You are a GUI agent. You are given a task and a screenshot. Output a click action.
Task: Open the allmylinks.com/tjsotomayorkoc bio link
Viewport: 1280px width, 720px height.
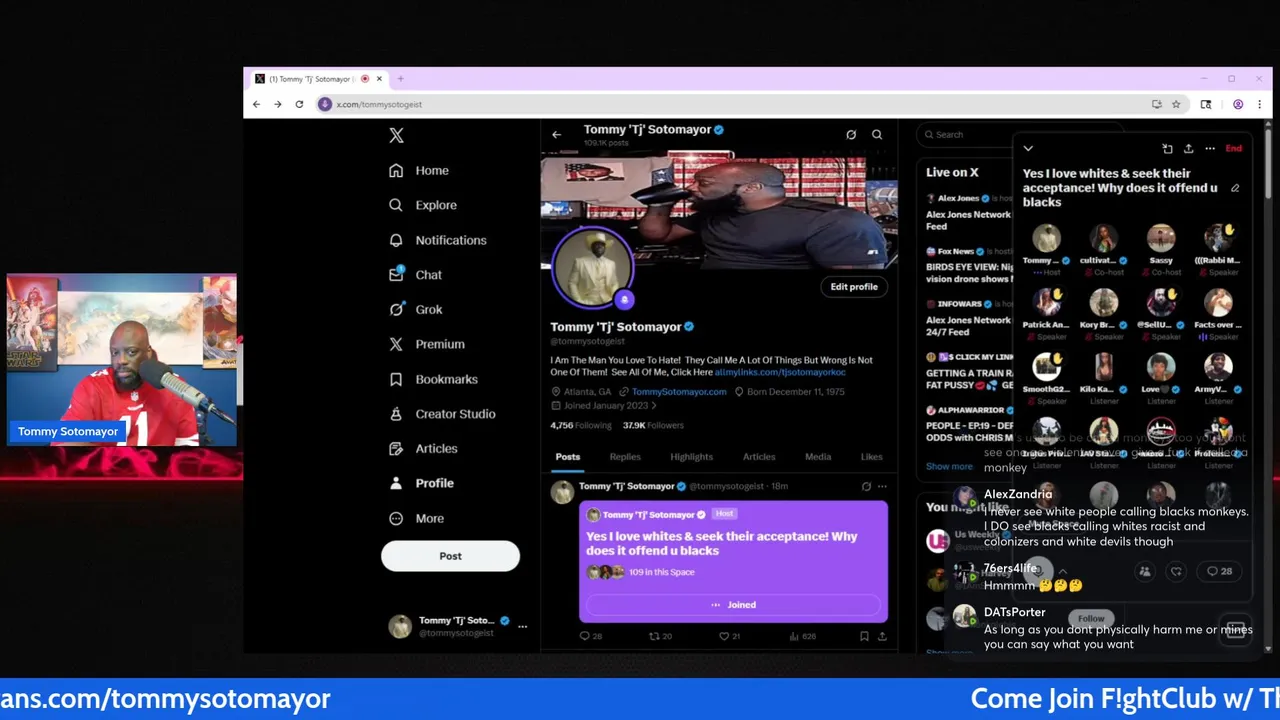point(780,372)
